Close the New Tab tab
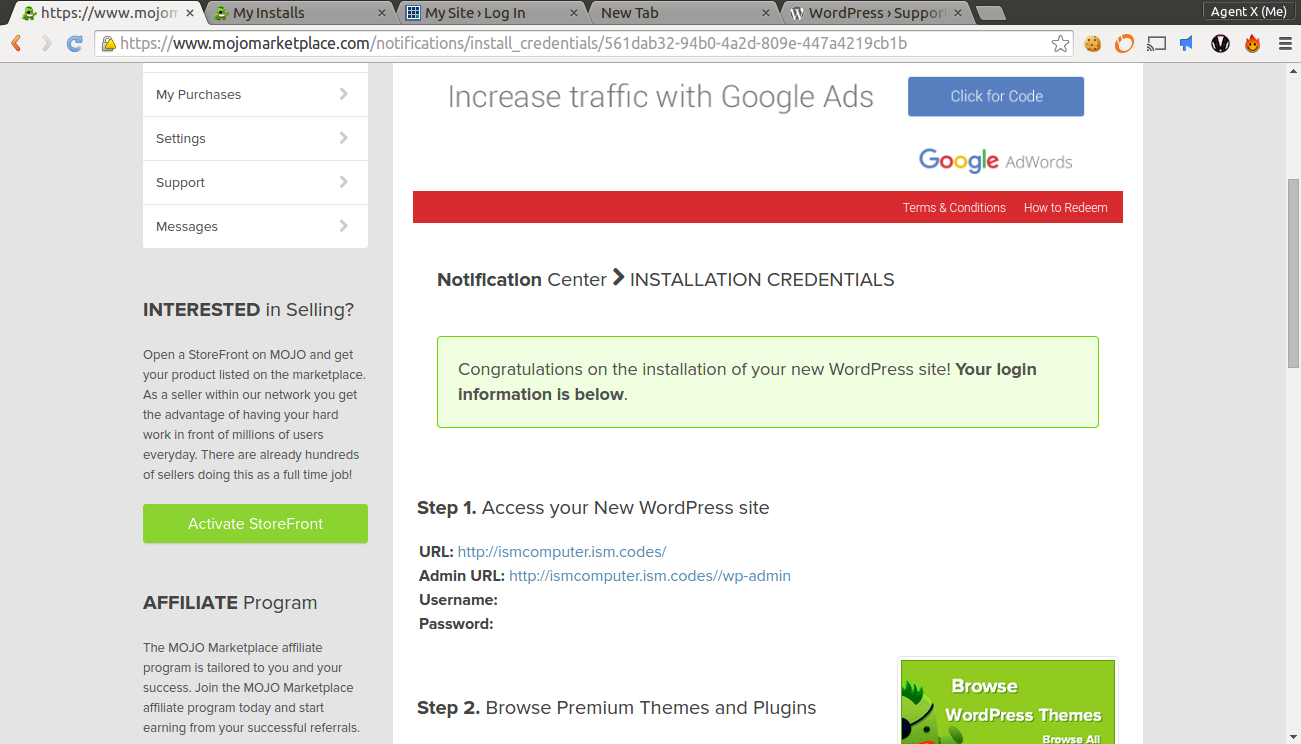The image size is (1301, 744). pos(766,13)
